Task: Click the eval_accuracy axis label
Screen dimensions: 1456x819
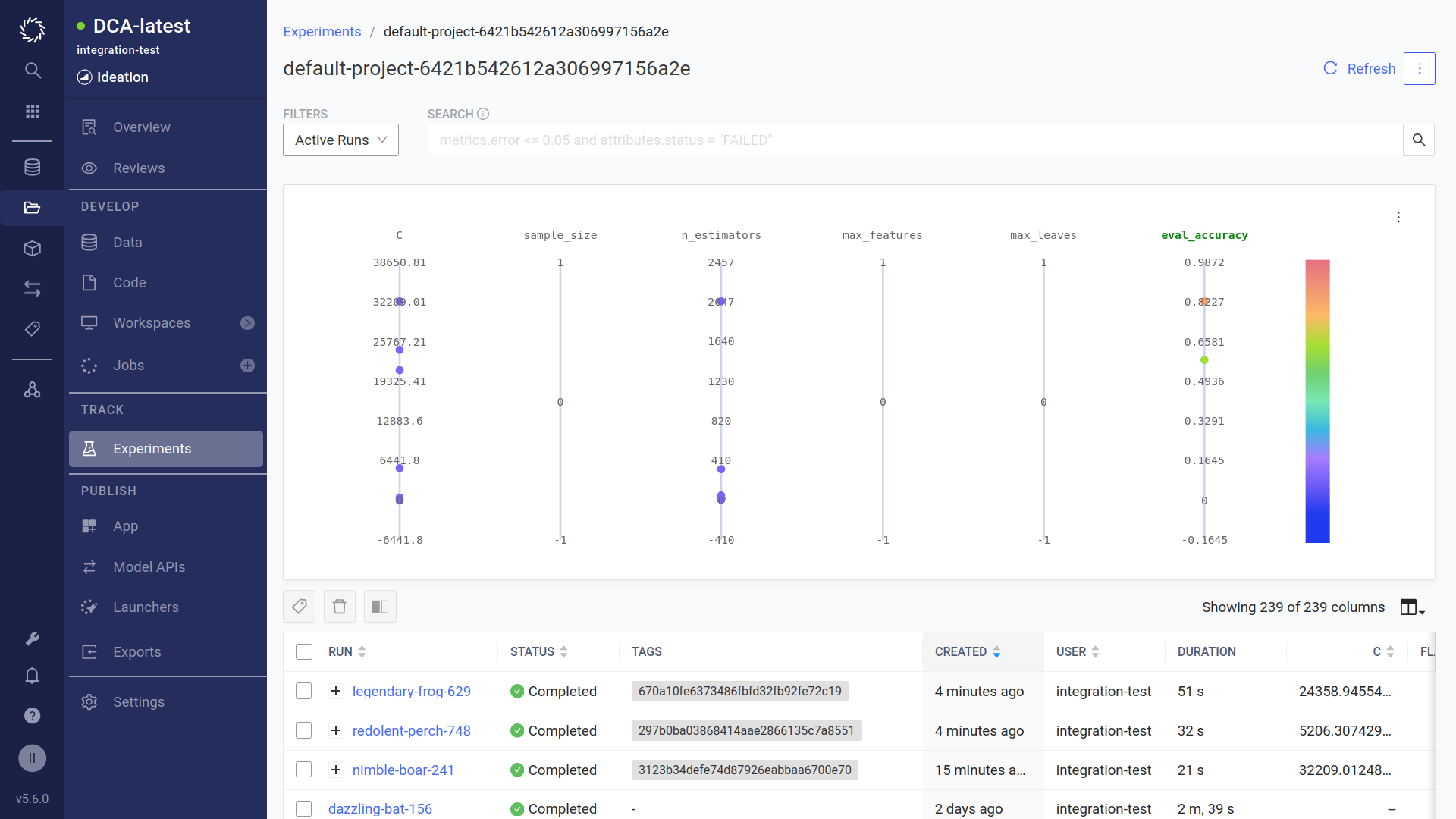Action: (x=1204, y=235)
